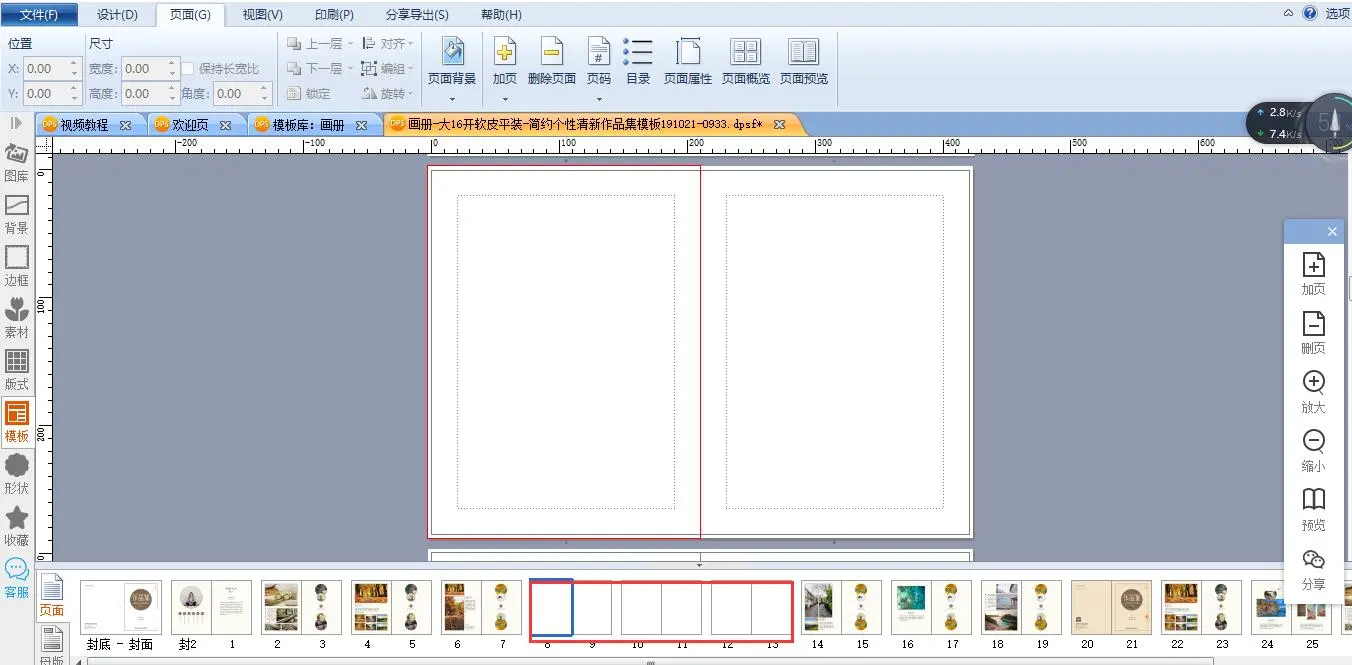The height and width of the screenshot is (665, 1352).
Task: Close the floating page tools panel
Action: [x=1332, y=231]
